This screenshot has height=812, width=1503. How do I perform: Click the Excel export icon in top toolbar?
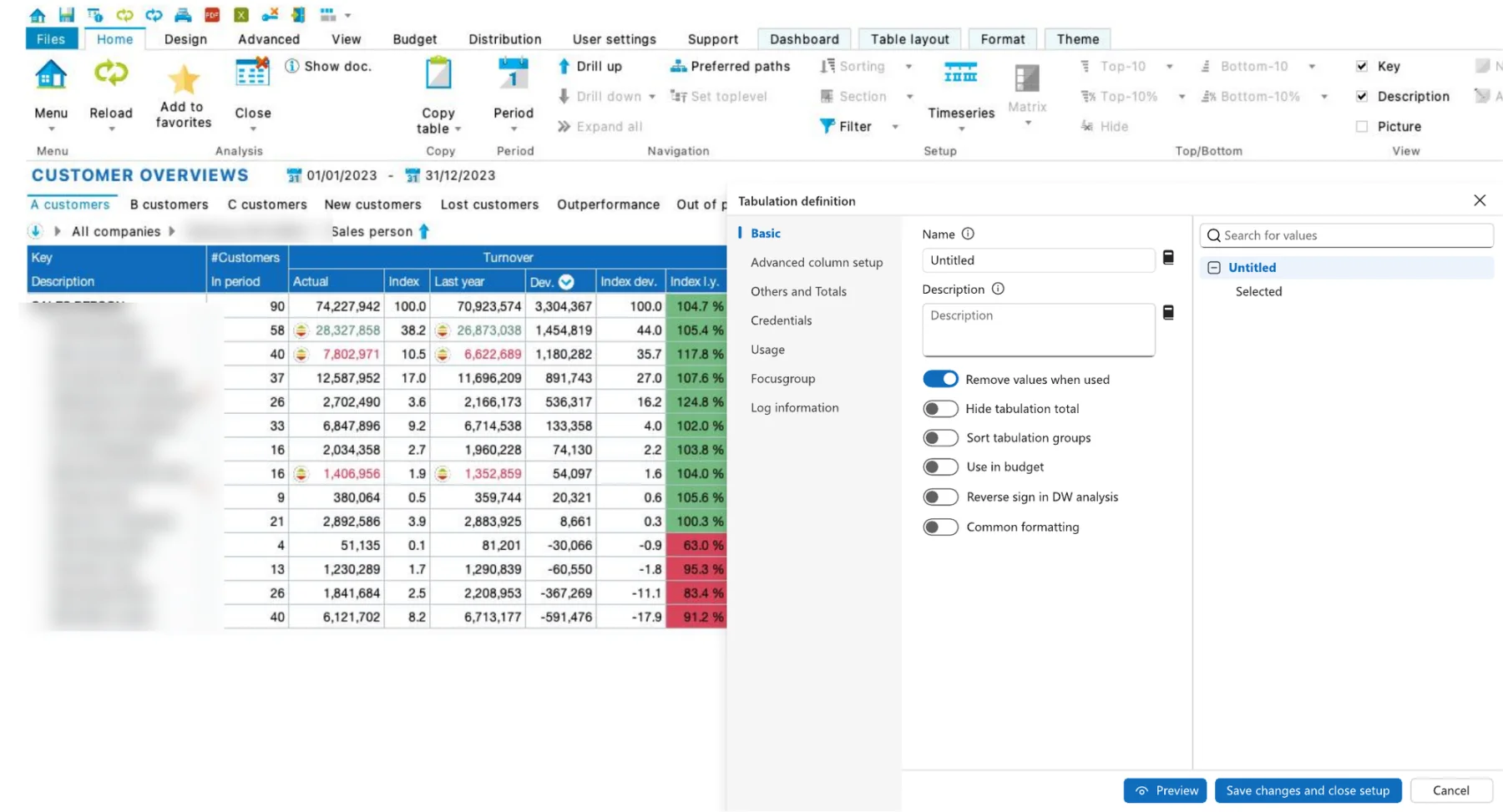tap(240, 14)
